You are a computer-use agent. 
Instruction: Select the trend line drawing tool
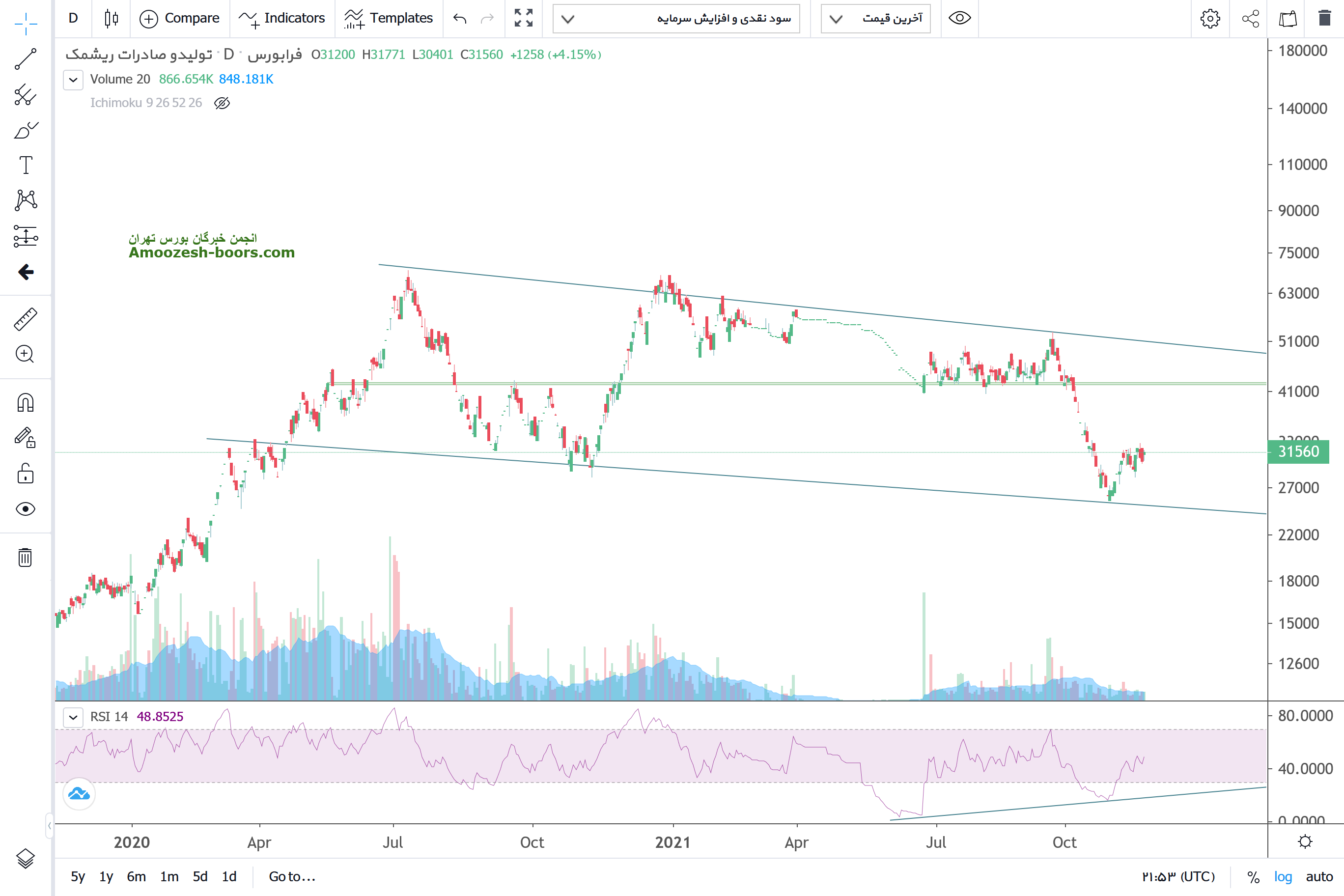[x=25, y=59]
